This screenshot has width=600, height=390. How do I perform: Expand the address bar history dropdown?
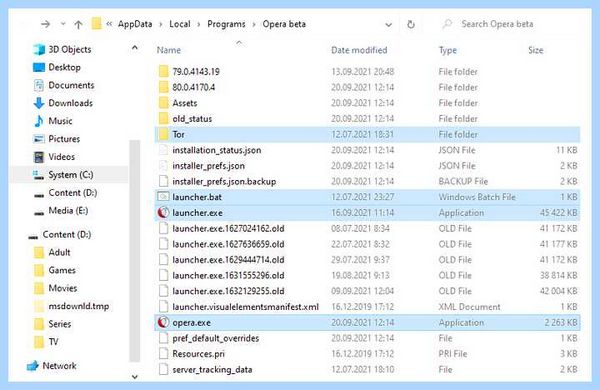click(388, 25)
